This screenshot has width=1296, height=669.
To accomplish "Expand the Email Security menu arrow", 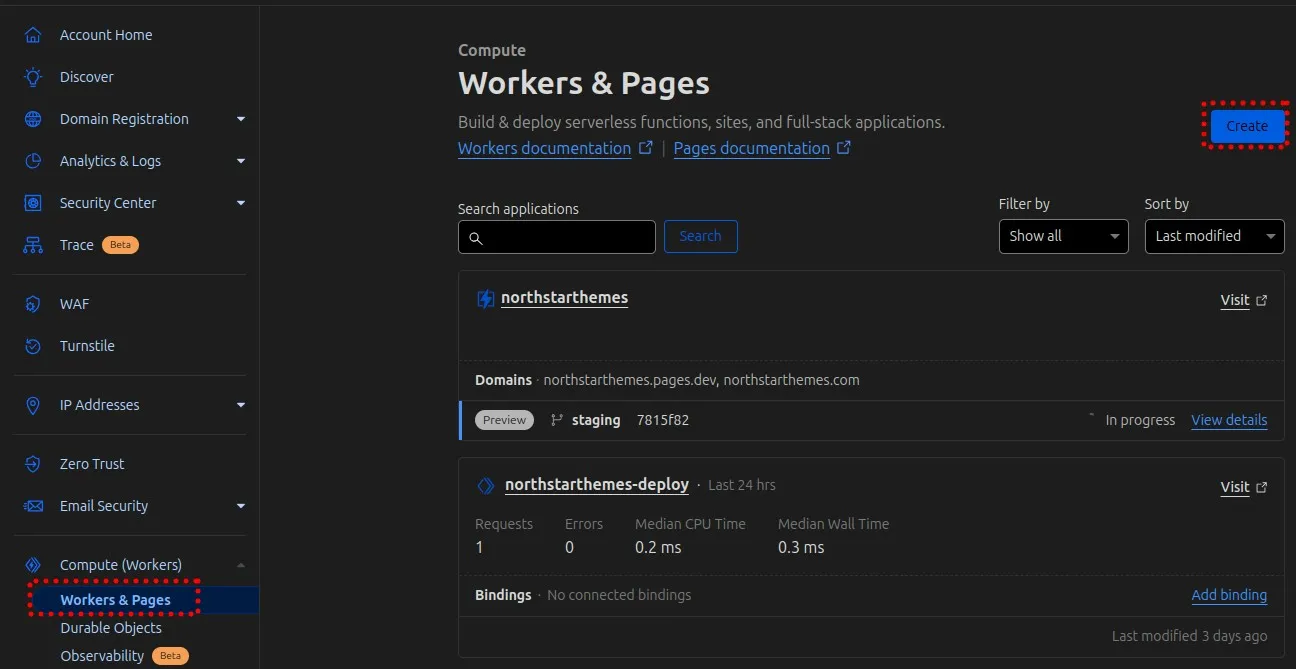I will click(x=240, y=506).
